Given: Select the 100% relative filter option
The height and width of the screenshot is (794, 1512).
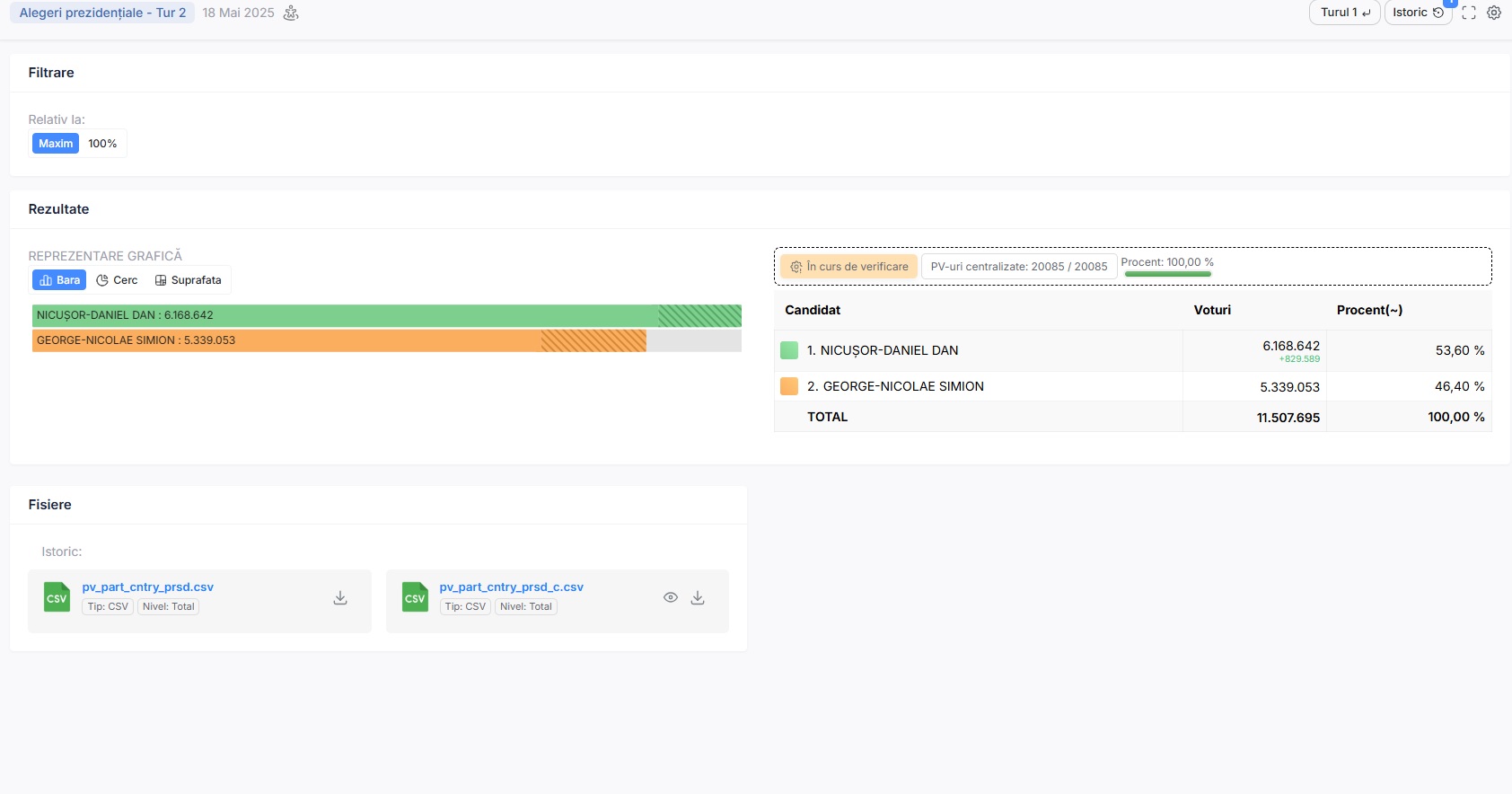Looking at the screenshot, I should coord(102,144).
